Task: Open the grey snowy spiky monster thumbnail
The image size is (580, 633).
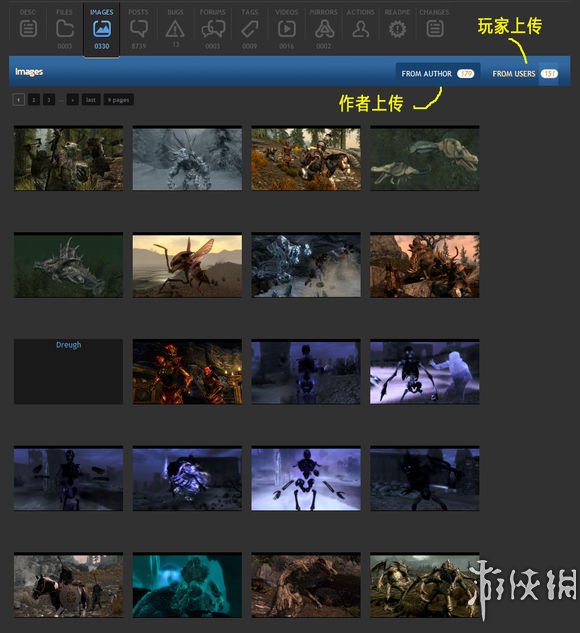Action: pos(187,158)
